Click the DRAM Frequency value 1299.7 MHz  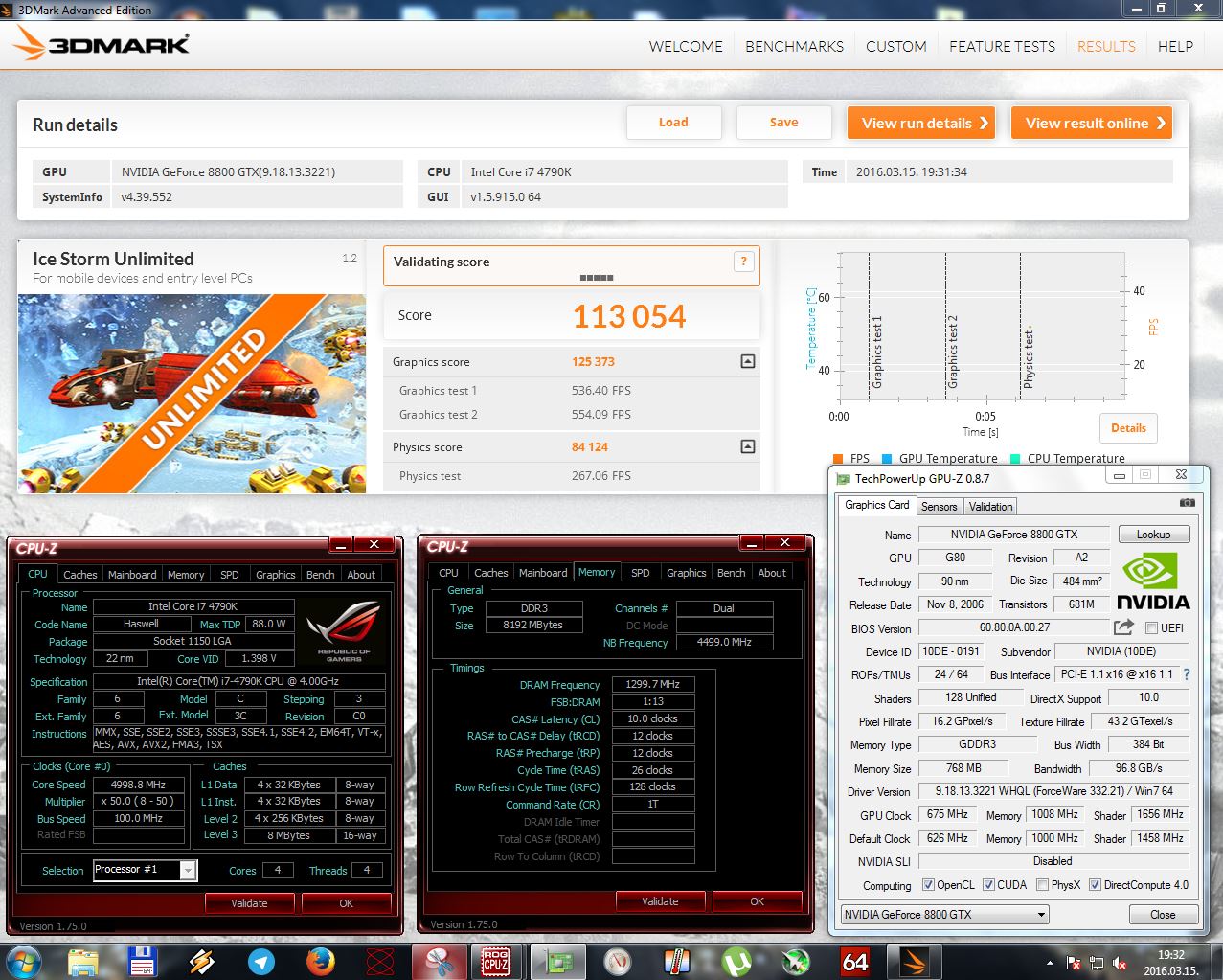pos(653,685)
